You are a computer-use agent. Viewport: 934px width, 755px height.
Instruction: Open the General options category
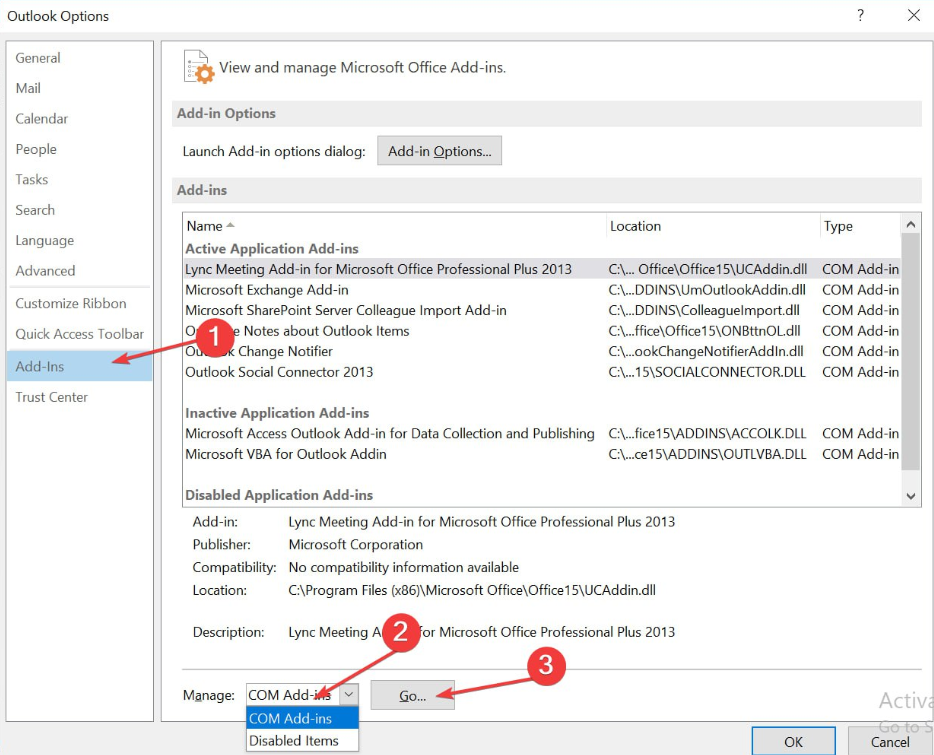(x=38, y=58)
